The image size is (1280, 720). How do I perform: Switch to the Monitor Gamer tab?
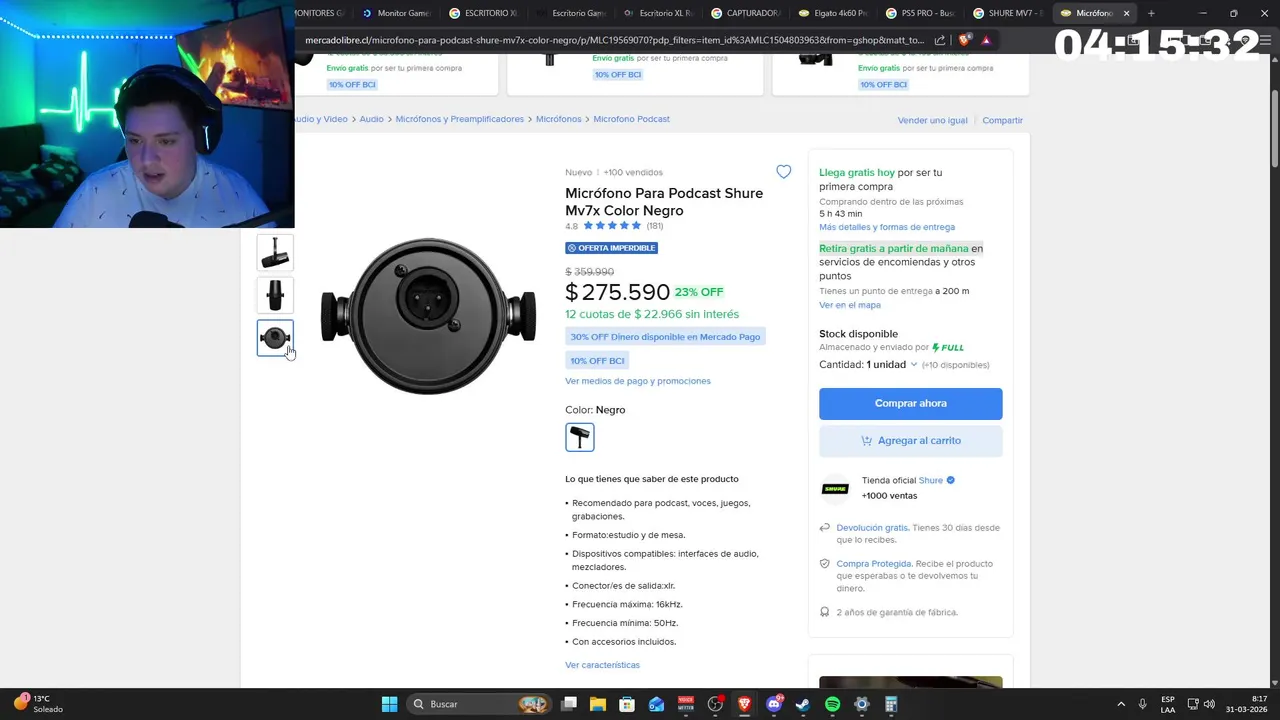coord(396,13)
